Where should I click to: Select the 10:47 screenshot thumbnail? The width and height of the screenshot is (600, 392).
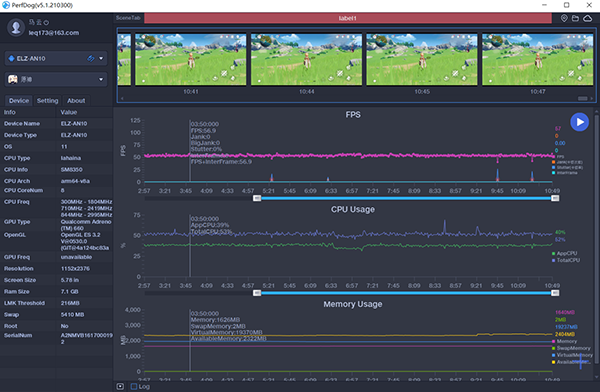(538, 59)
